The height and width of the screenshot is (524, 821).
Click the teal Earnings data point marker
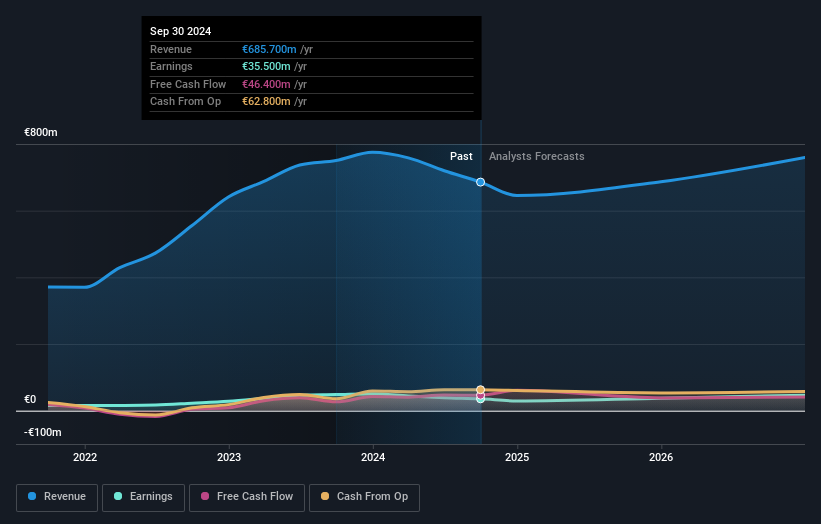click(x=480, y=399)
